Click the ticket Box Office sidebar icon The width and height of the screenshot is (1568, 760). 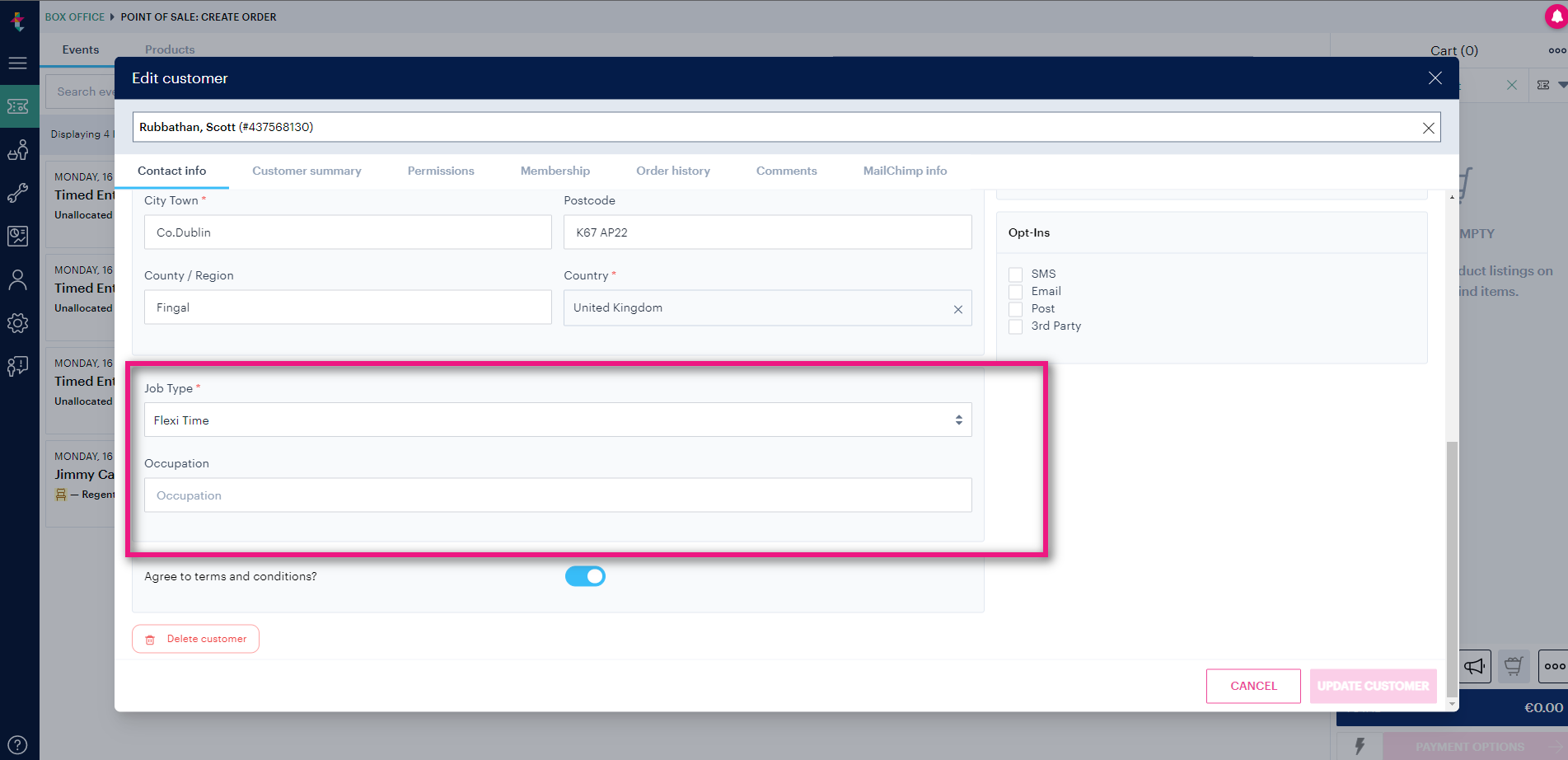[18, 106]
